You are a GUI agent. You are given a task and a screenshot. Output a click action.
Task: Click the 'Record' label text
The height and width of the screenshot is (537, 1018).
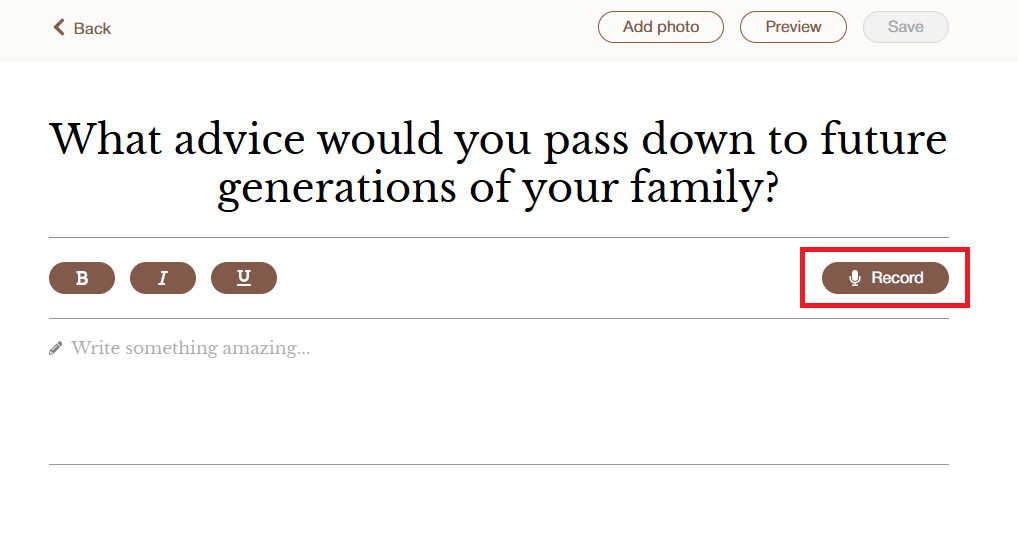(x=897, y=278)
